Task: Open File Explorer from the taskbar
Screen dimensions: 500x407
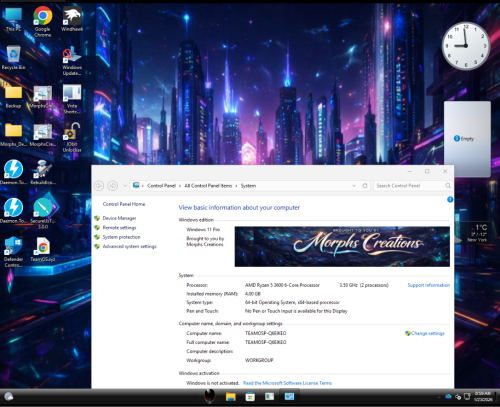Action: tap(230, 397)
